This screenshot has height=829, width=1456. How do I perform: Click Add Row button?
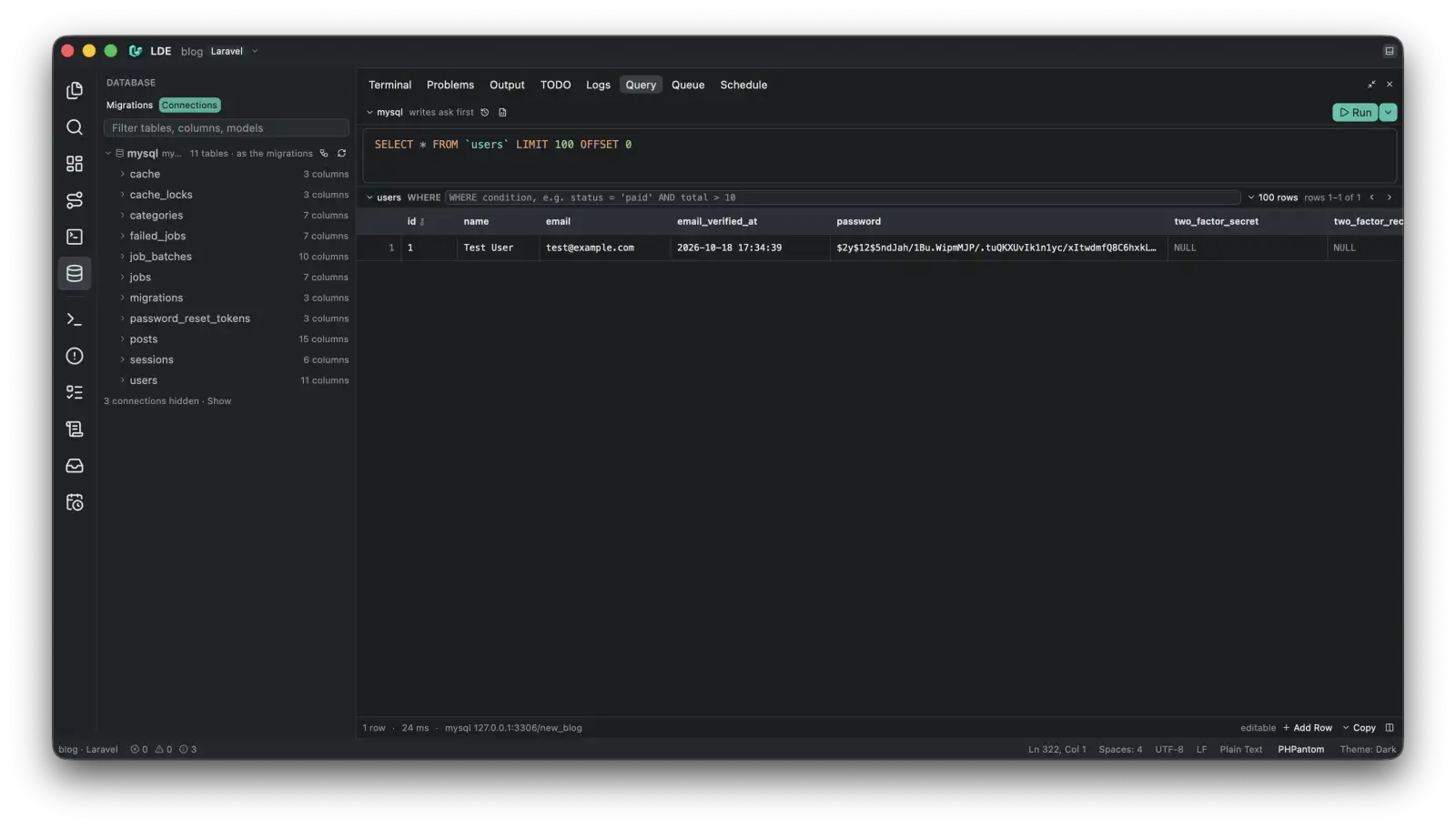click(x=1308, y=728)
